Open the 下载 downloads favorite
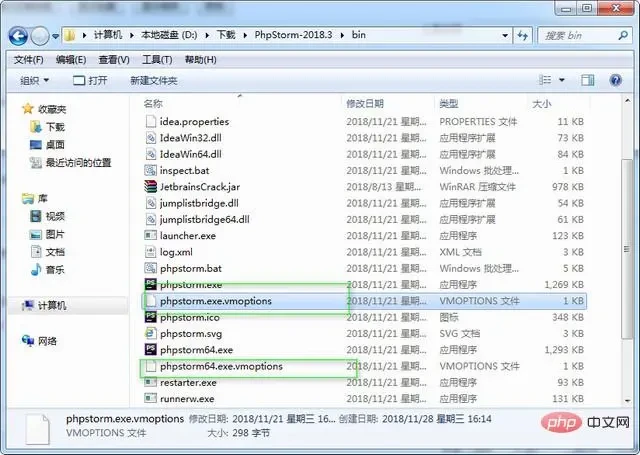 [55, 127]
